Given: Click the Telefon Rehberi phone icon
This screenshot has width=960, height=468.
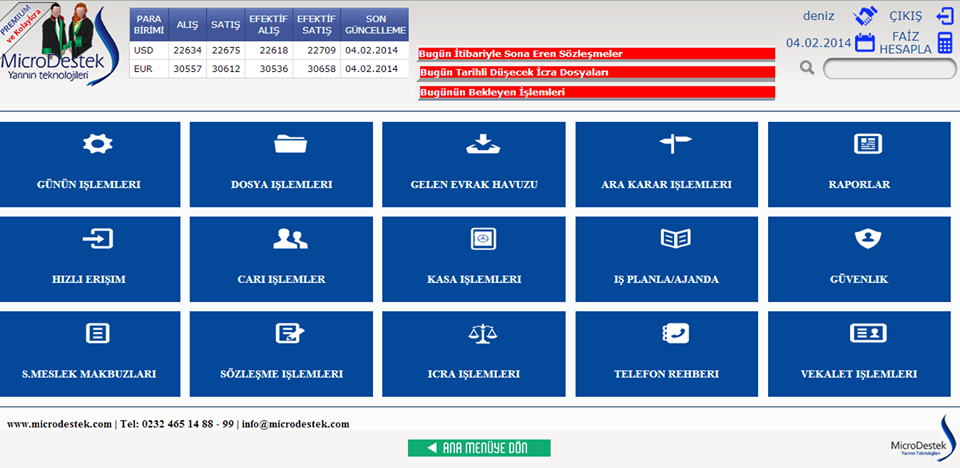Looking at the screenshot, I should (675, 332).
